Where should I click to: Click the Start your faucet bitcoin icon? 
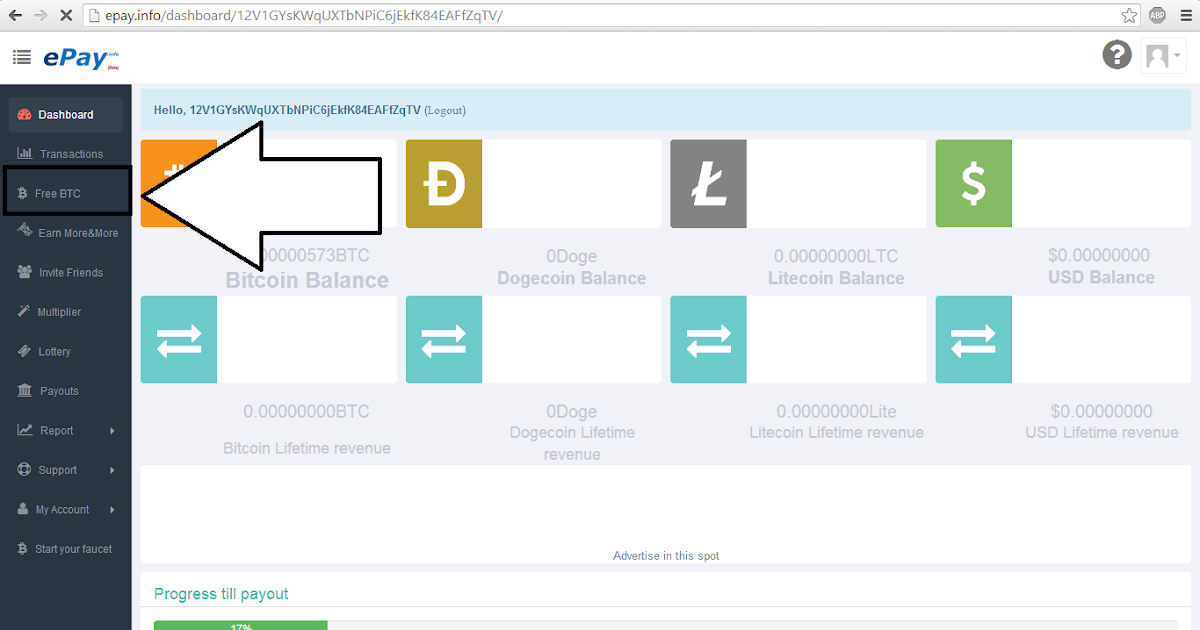23,549
